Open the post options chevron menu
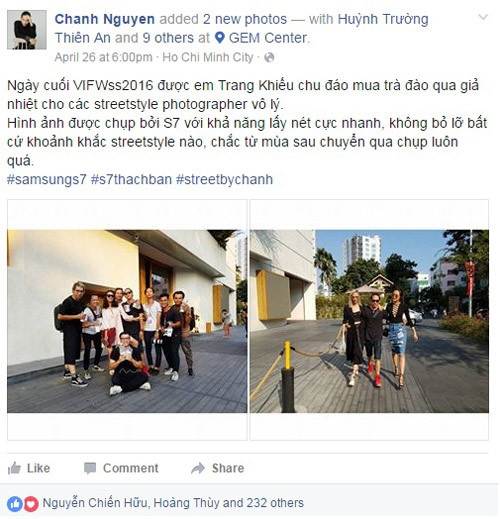Viewport: 500px width, 519px height. pyautogui.click(x=483, y=17)
